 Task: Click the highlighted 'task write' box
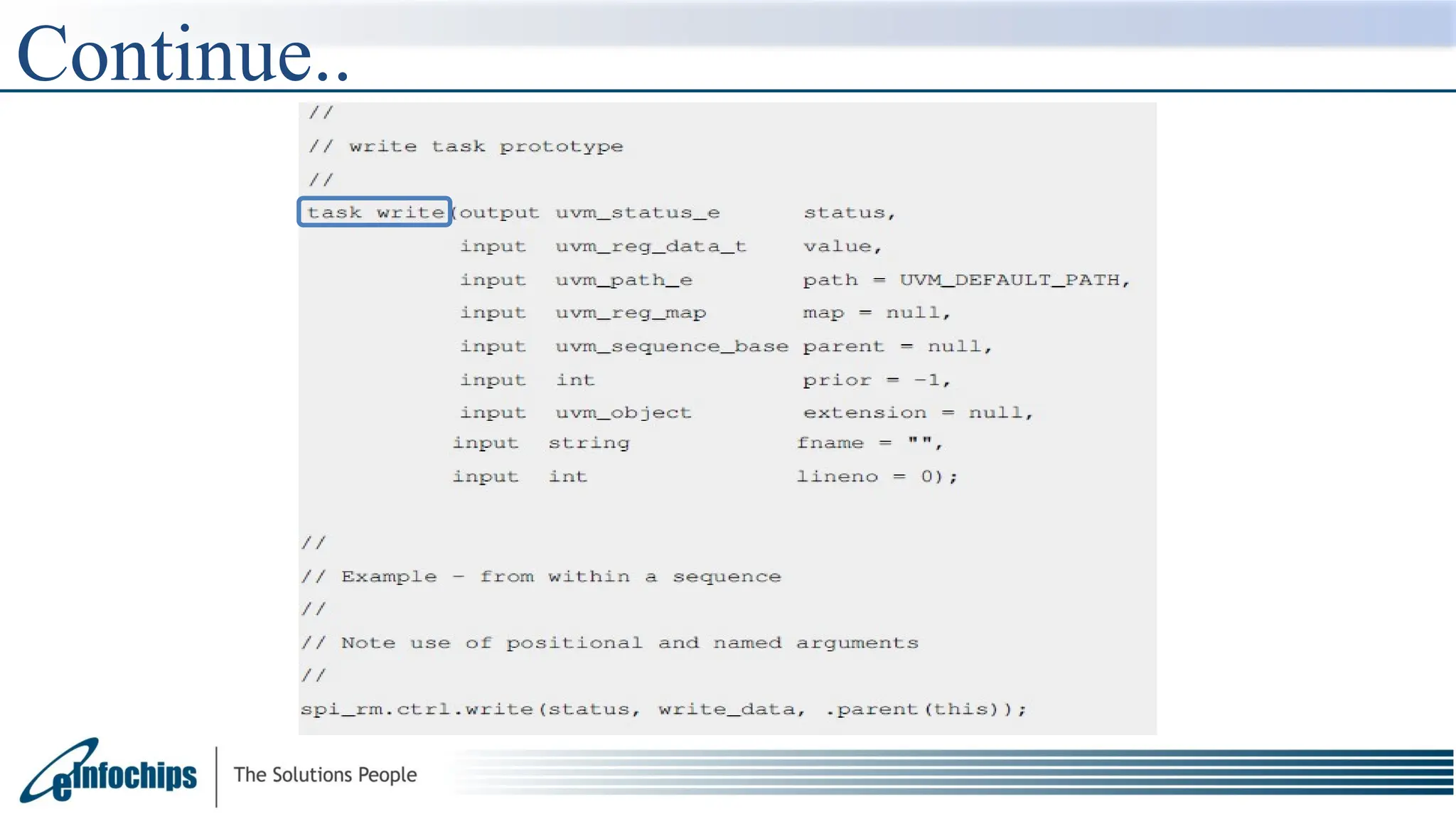tap(375, 212)
